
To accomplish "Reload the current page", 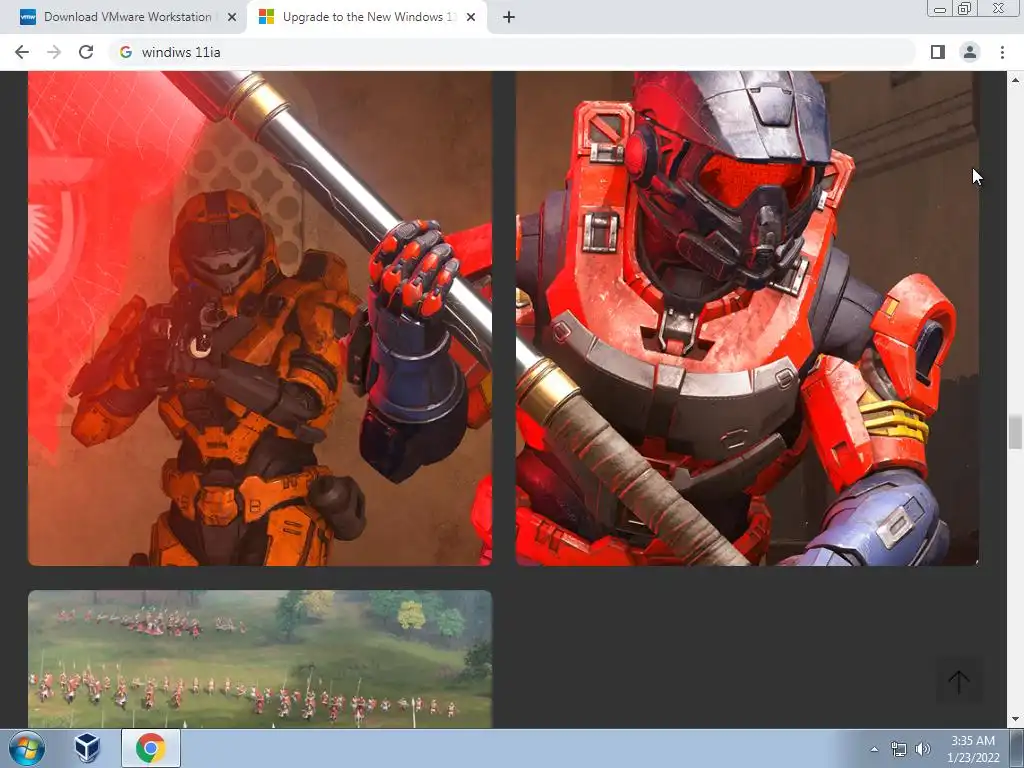I will [x=86, y=52].
